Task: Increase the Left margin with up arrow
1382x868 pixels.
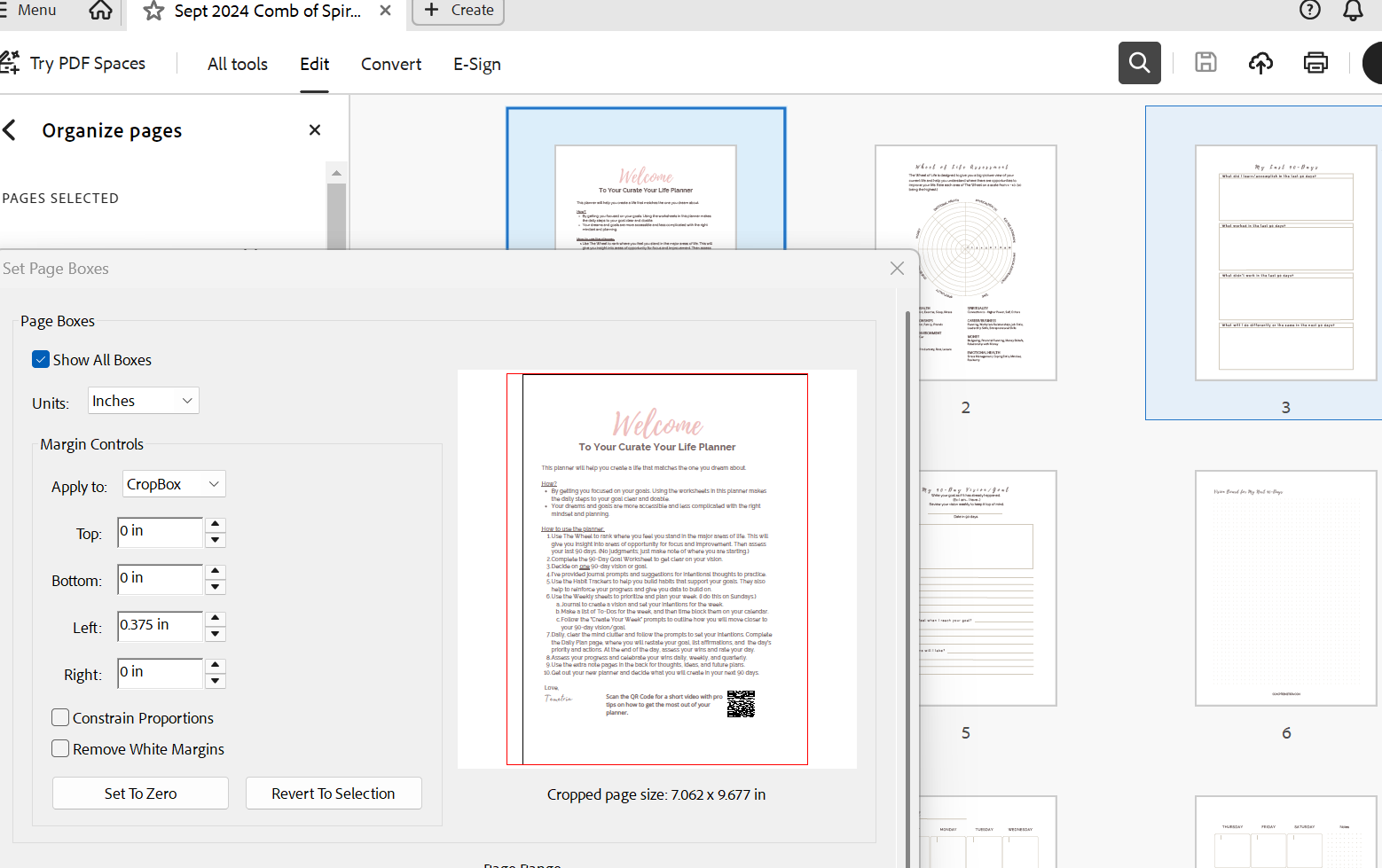Action: (x=215, y=619)
